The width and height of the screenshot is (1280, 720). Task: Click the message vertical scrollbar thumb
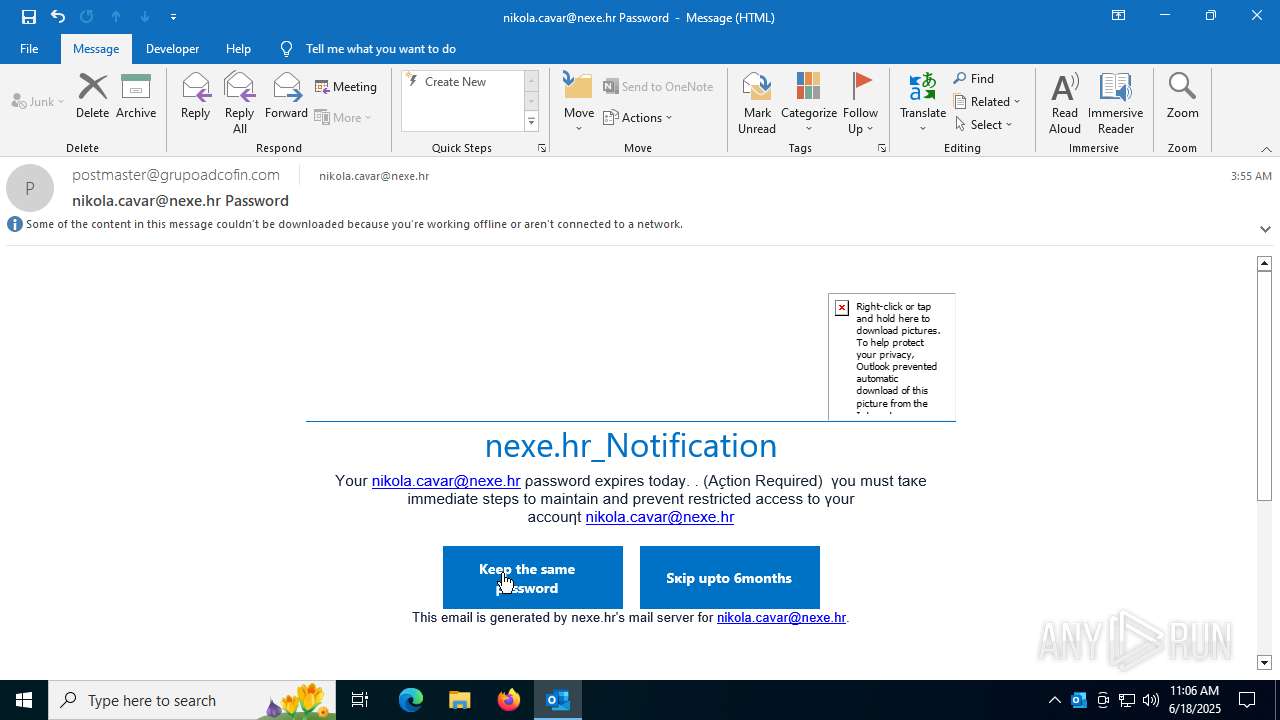1264,385
